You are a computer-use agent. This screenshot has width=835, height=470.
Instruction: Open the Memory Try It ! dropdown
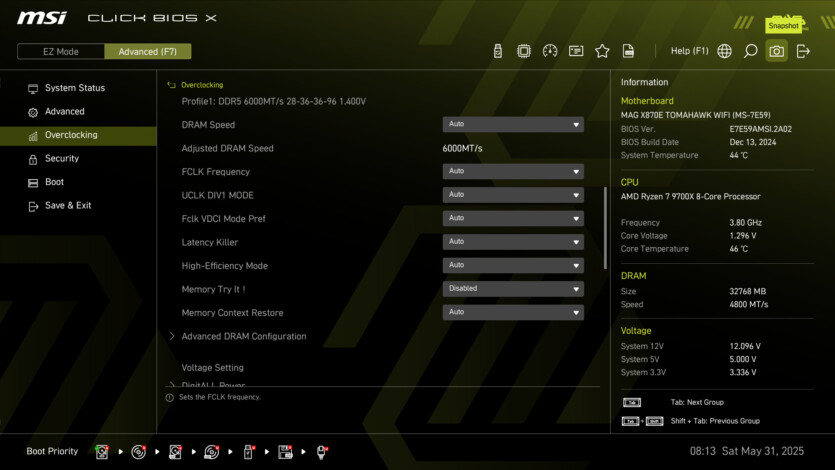[513, 288]
